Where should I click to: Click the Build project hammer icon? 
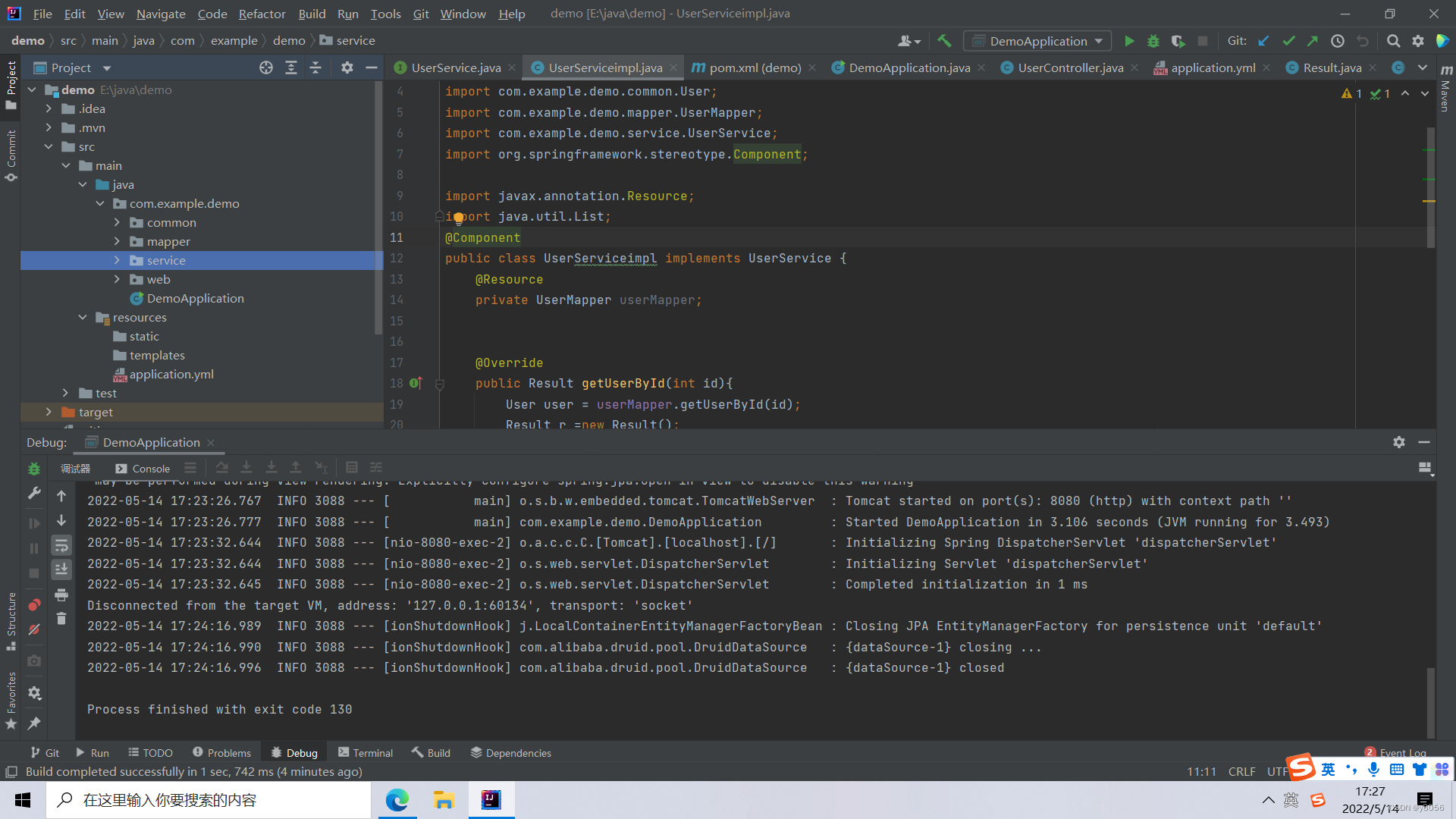944,41
